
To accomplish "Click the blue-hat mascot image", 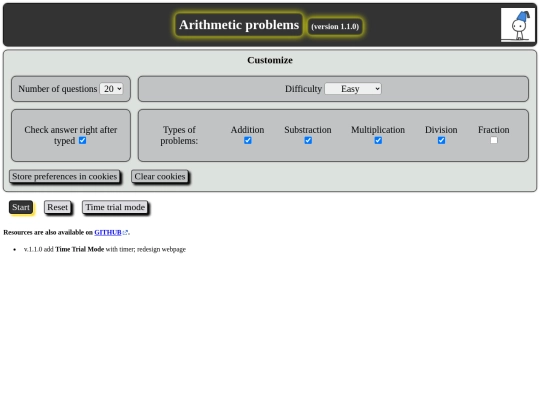I will pyautogui.click(x=518, y=25).
